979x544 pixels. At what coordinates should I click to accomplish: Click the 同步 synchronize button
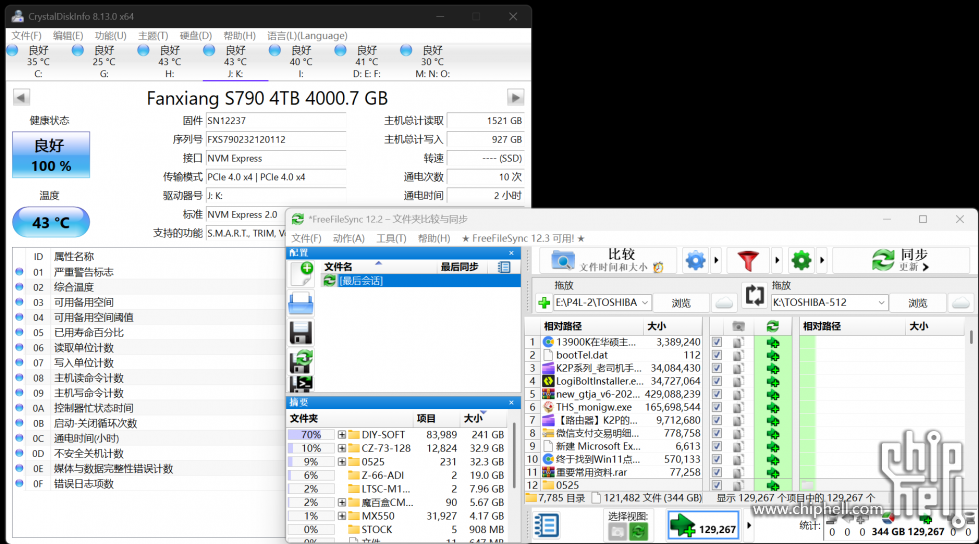901,260
